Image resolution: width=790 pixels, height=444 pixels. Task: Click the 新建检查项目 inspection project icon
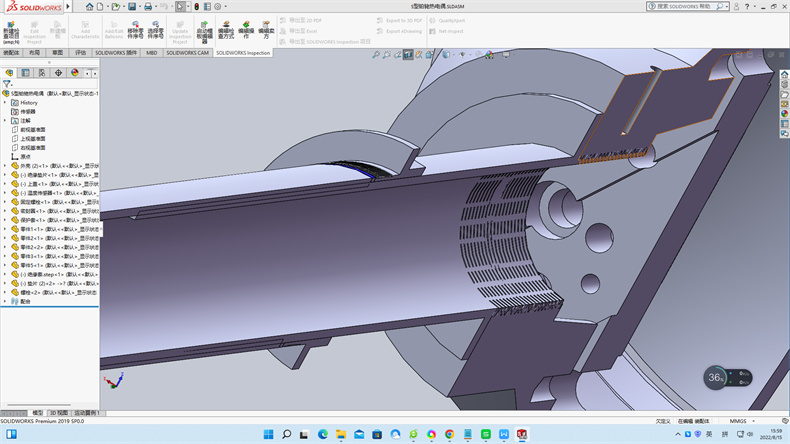pos(11,30)
